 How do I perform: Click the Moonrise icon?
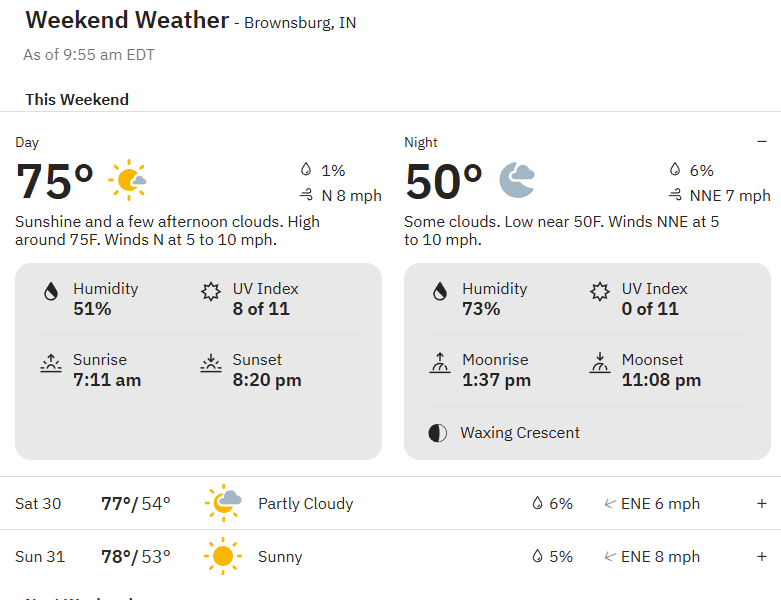point(440,363)
